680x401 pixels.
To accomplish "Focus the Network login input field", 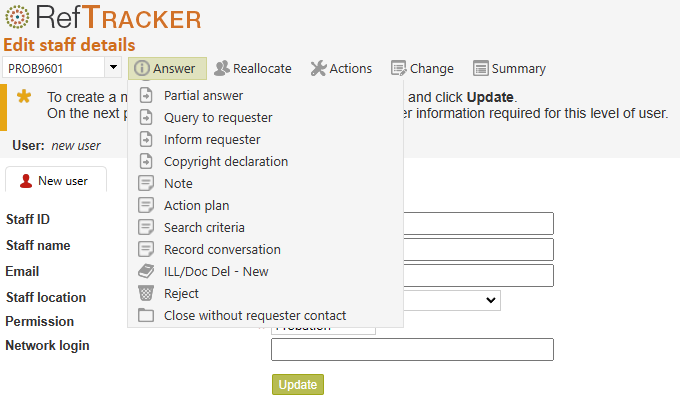I will (412, 349).
